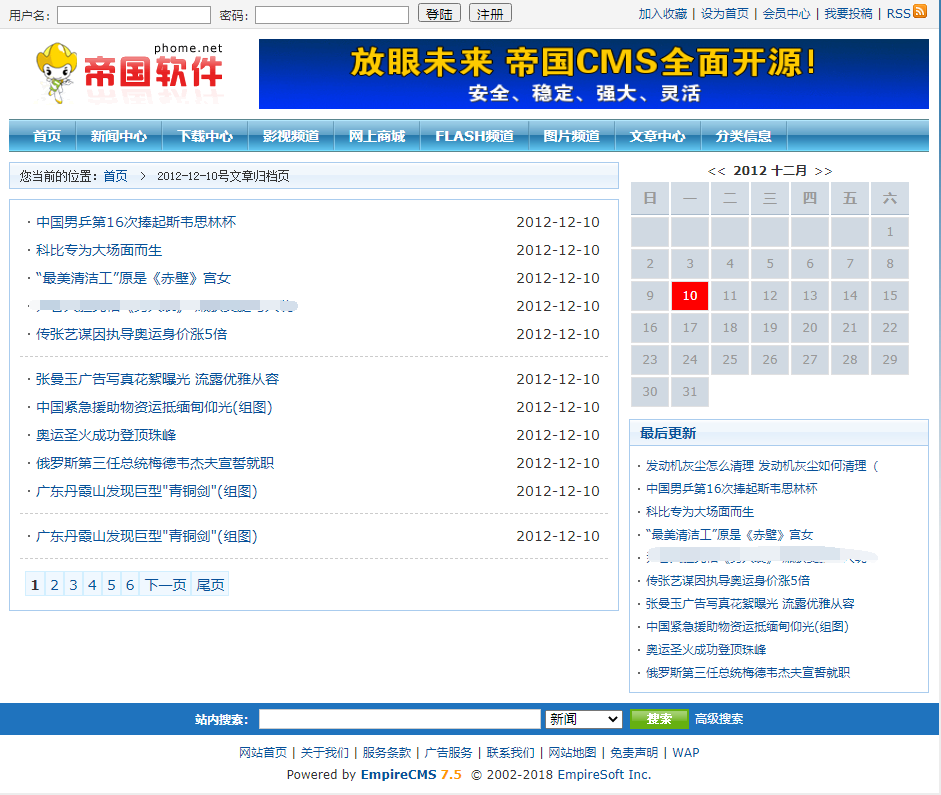Click the register button

pos(490,14)
